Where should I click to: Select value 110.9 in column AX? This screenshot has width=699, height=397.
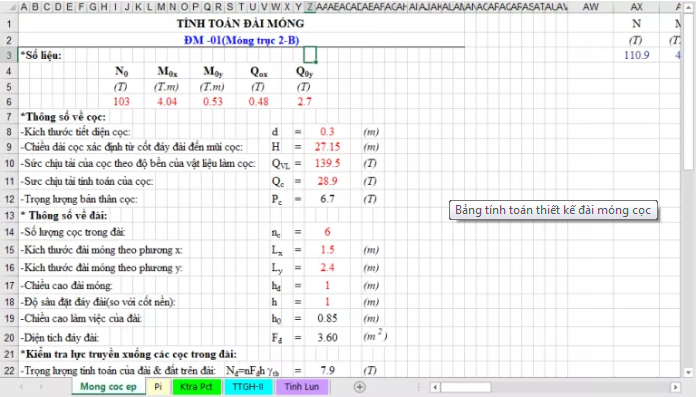click(x=637, y=55)
